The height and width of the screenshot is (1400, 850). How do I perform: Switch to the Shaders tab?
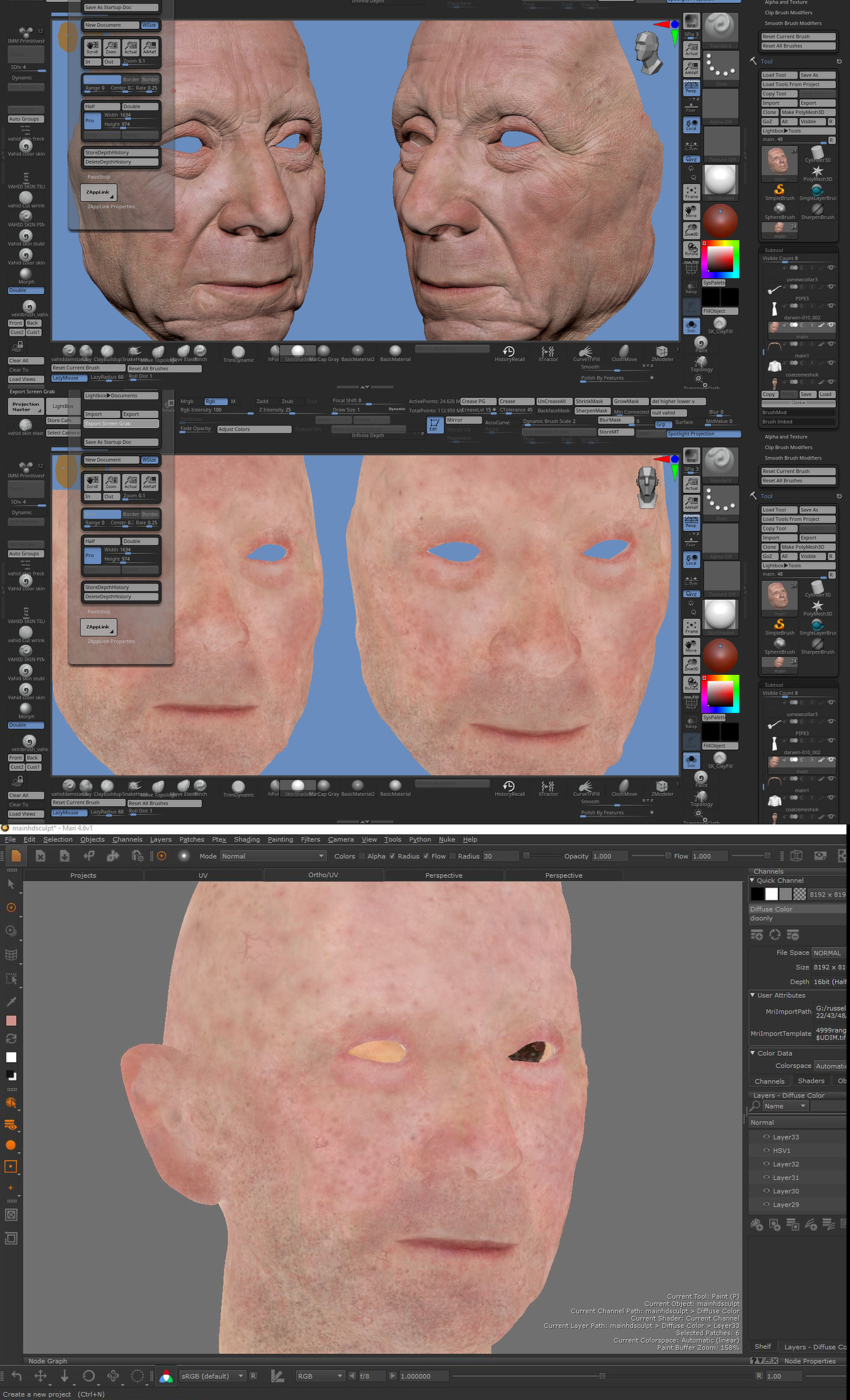[811, 1081]
